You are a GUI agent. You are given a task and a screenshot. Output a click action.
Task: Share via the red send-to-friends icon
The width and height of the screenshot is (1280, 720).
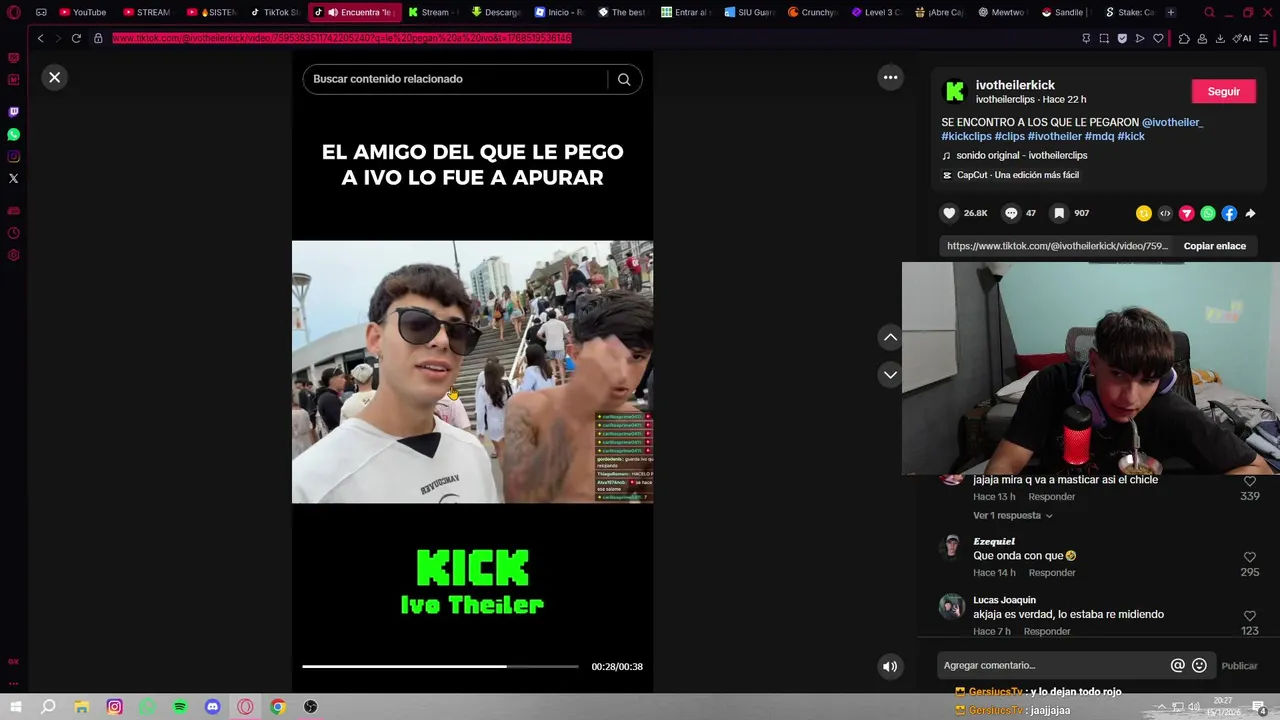[1187, 213]
